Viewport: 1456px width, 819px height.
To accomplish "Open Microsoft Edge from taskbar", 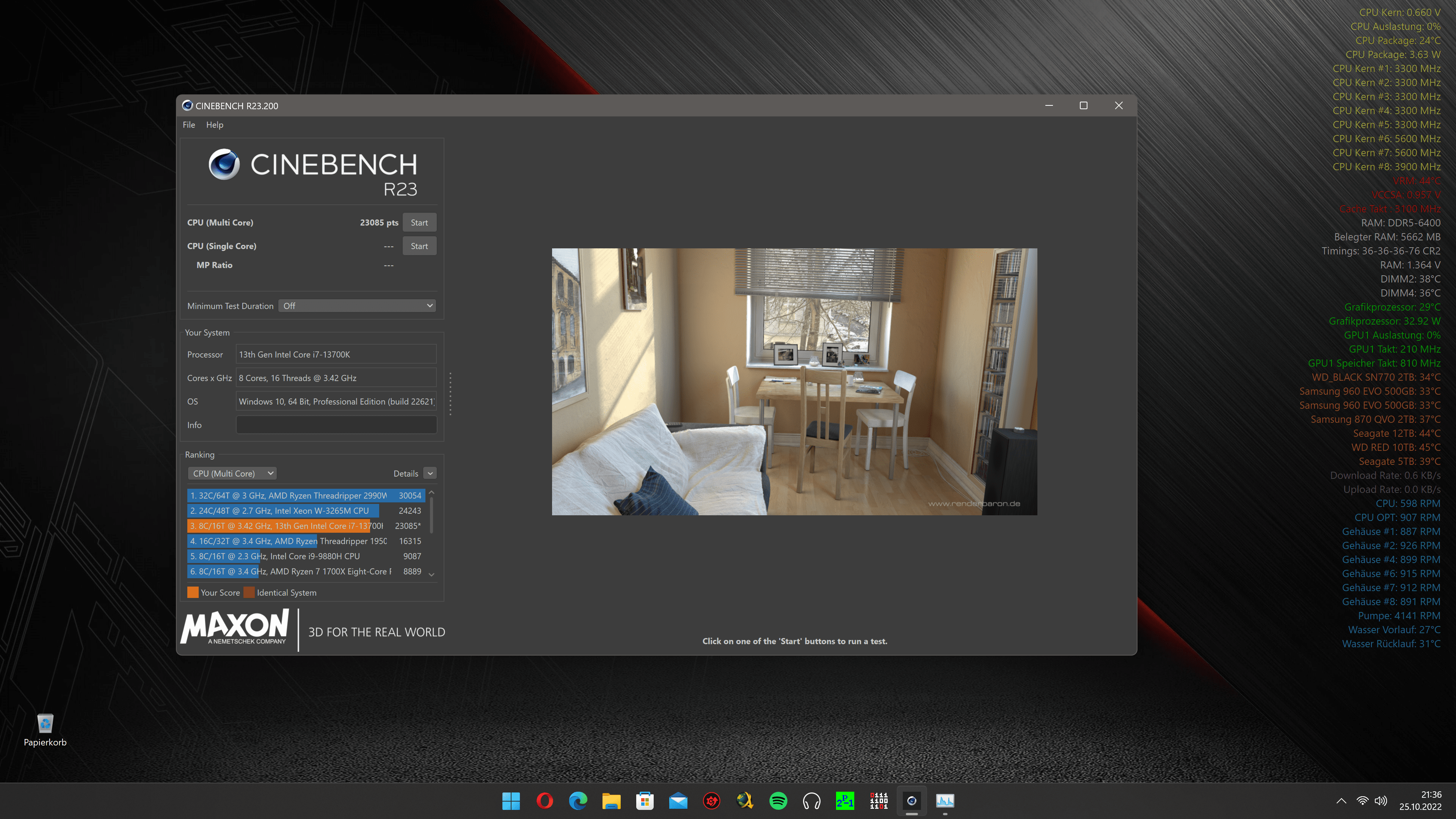I will coord(577,801).
